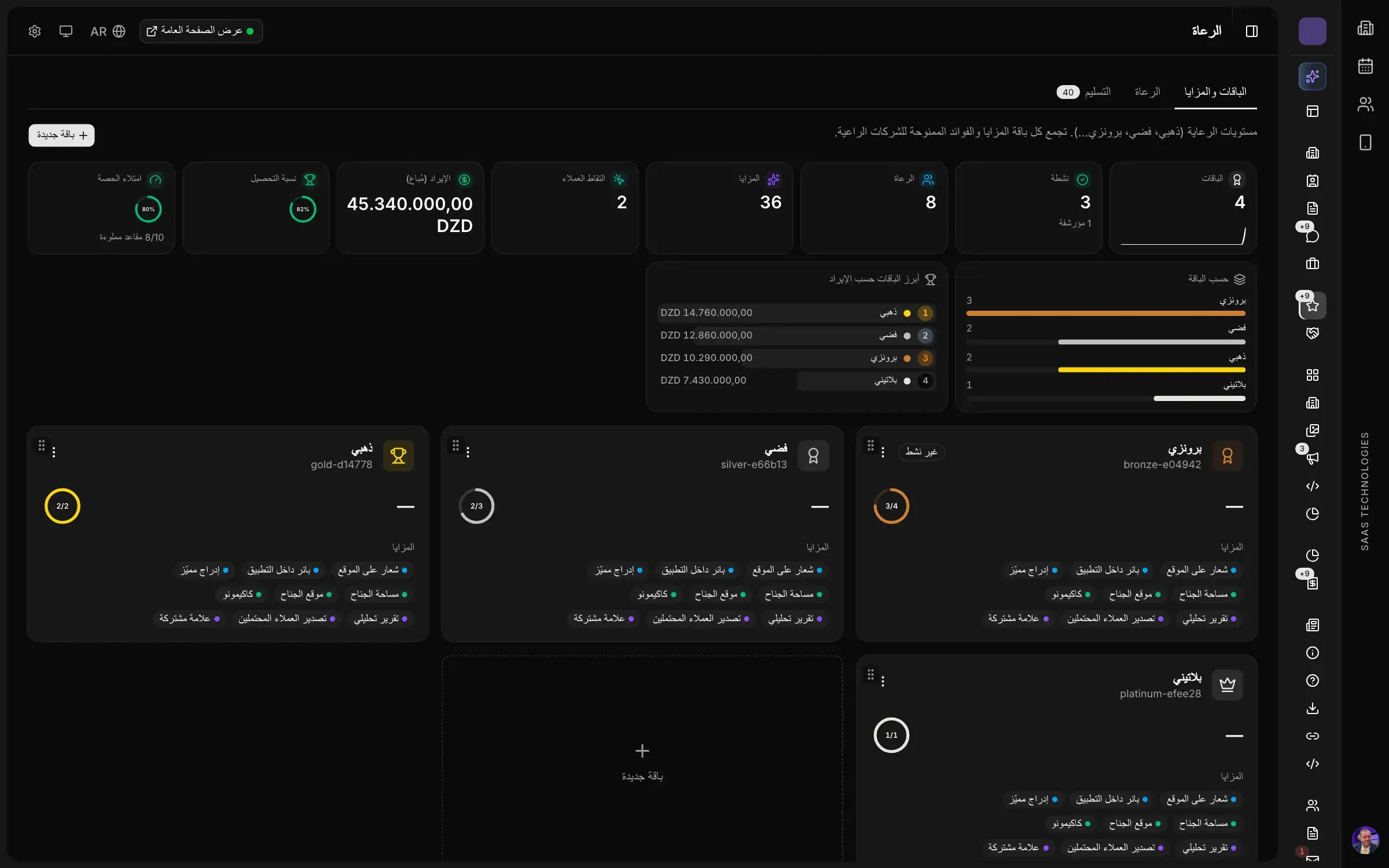
Task: Click the orange برونزي bar in حسب الباقة
Action: 1105,313
